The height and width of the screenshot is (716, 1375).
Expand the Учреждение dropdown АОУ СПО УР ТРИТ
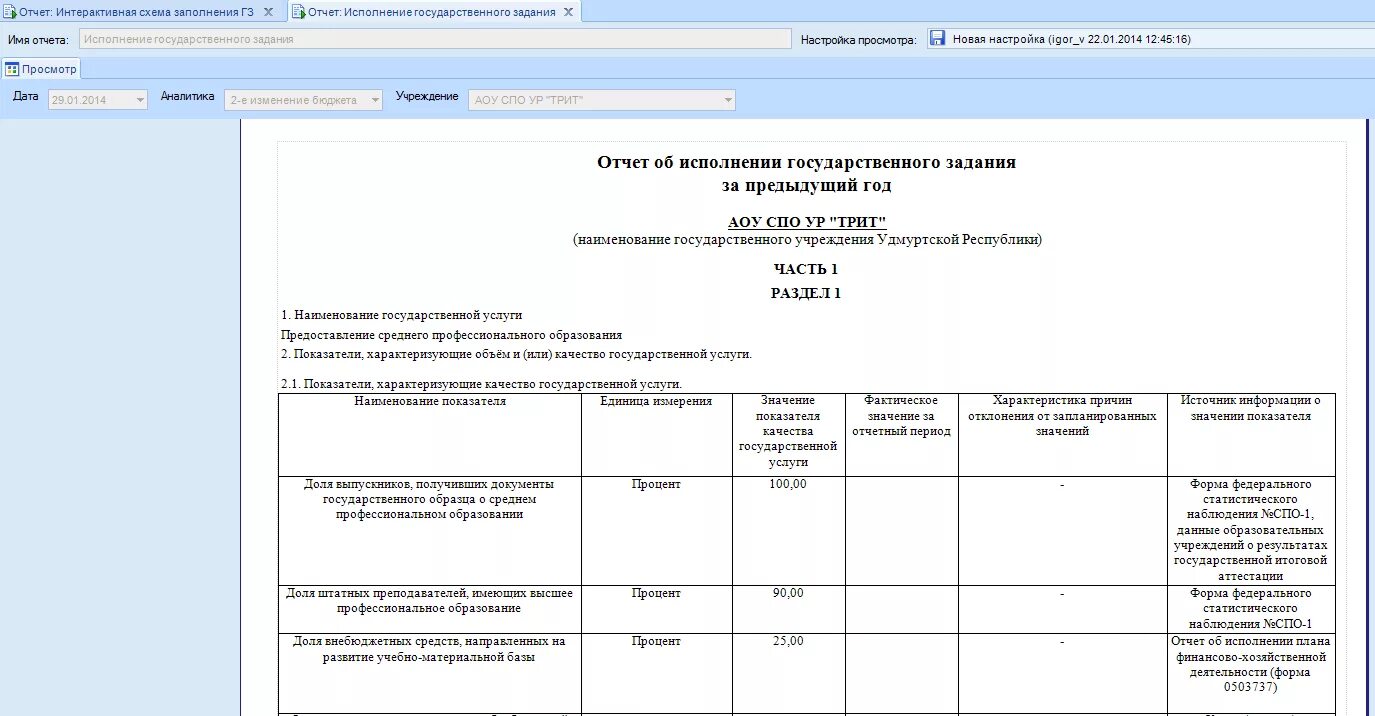728,100
